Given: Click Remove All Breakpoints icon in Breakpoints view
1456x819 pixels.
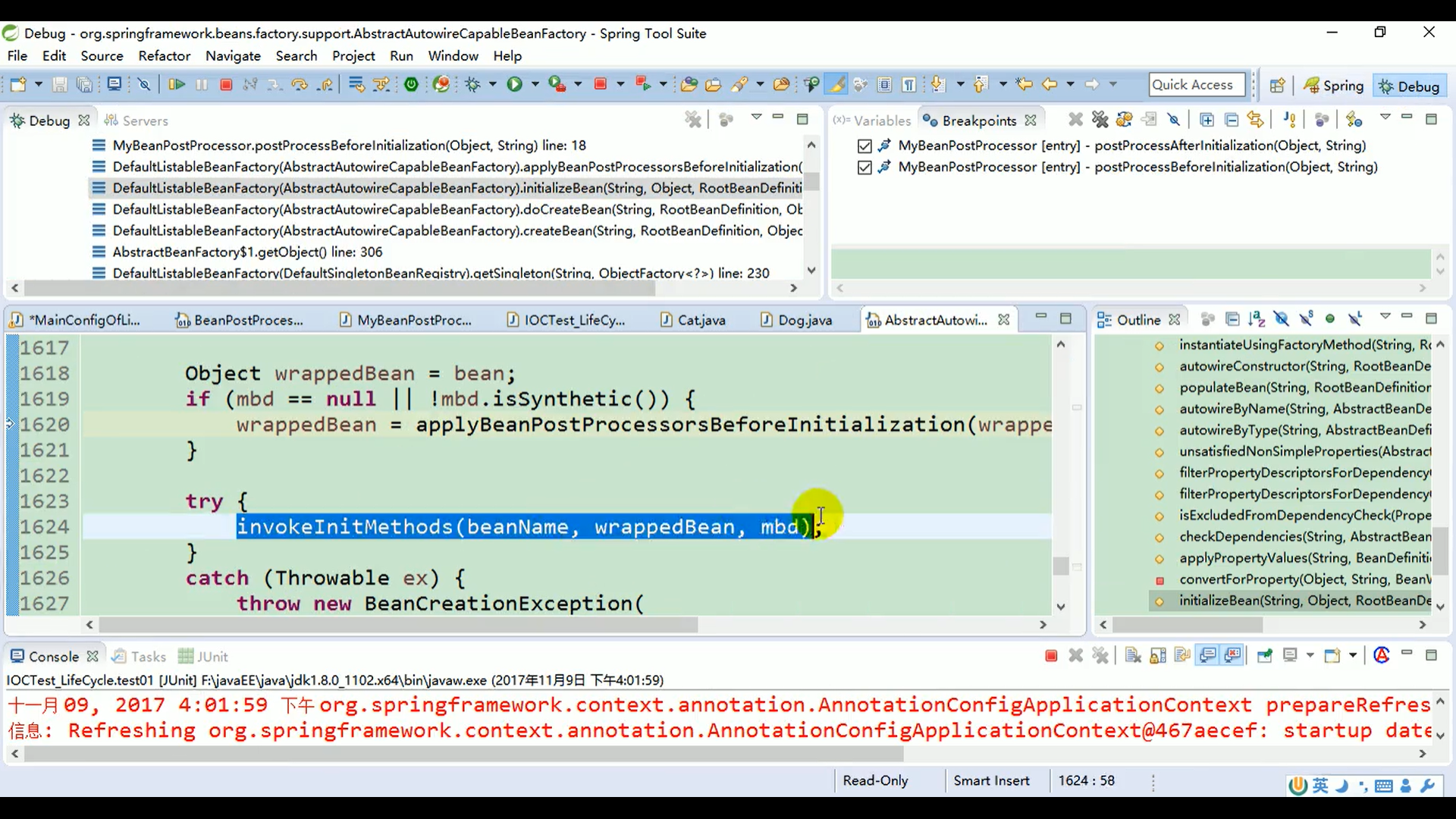Looking at the screenshot, I should 1100,120.
